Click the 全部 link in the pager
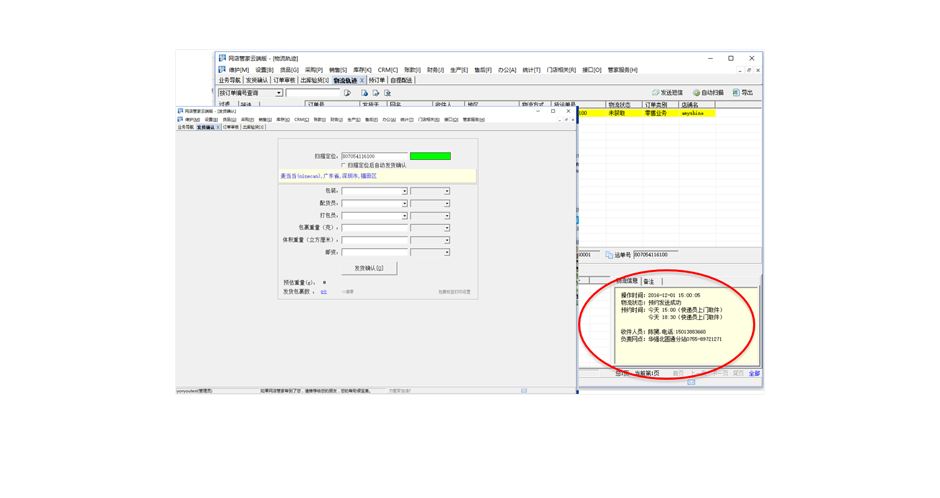The height and width of the screenshot is (498, 940). click(x=754, y=373)
